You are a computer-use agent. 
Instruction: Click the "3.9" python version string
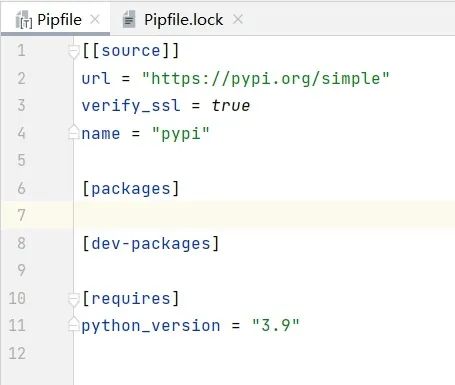click(x=276, y=325)
